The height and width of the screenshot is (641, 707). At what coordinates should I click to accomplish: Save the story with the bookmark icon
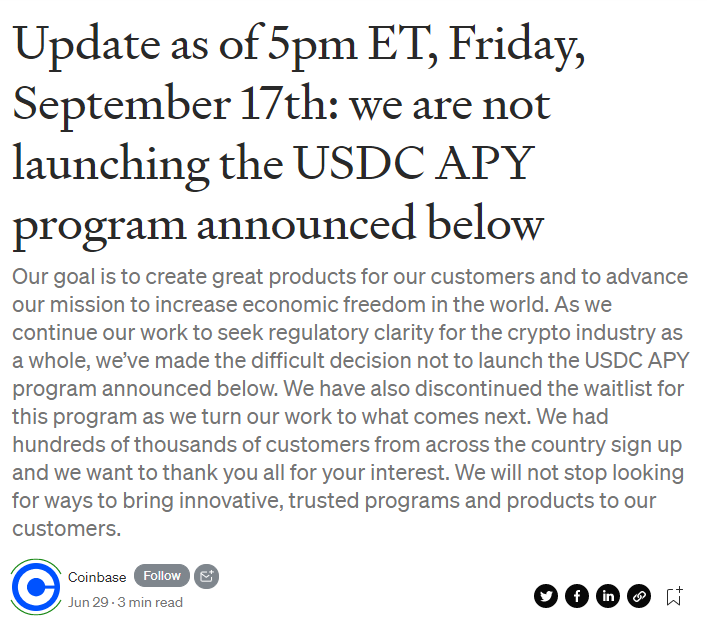click(674, 596)
